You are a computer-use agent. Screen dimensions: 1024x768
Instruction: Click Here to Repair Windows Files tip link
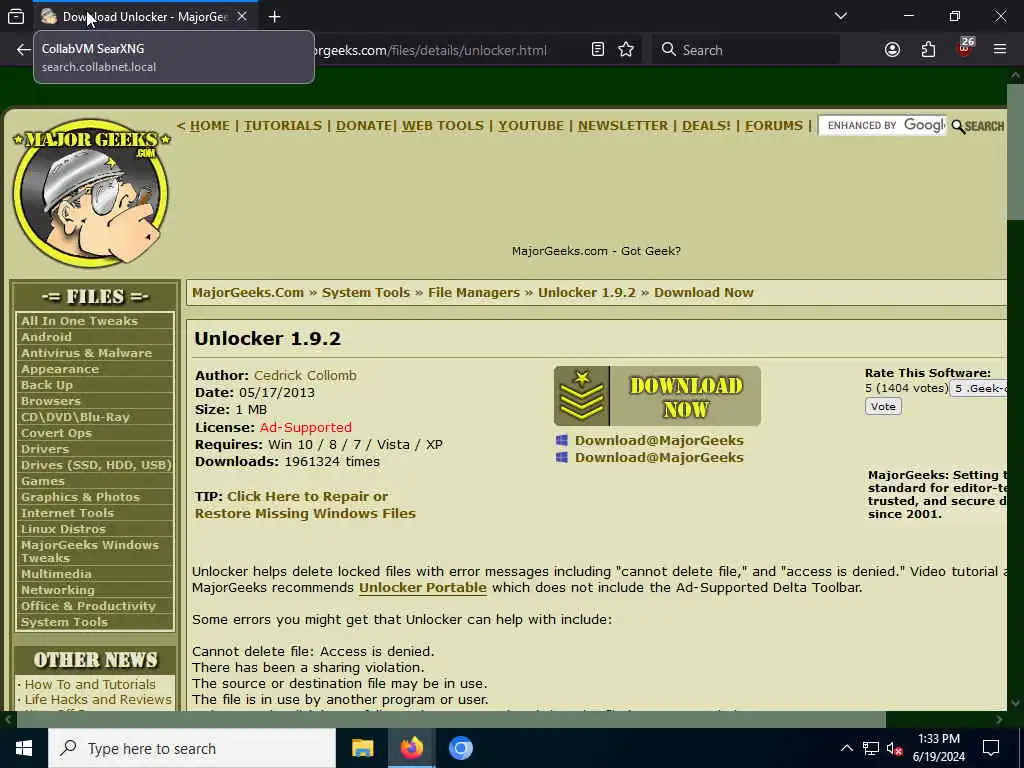(x=305, y=505)
